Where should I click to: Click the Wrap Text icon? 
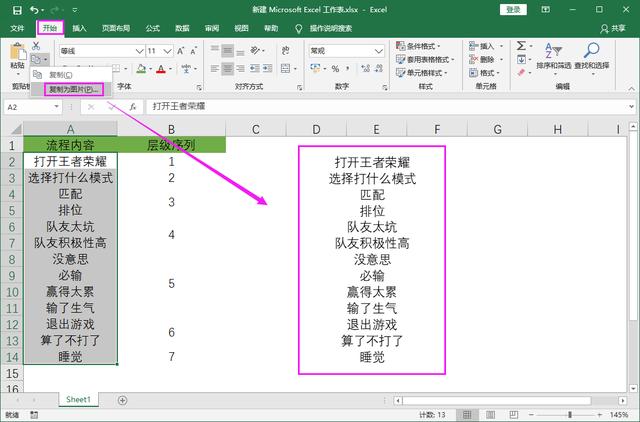pos(286,51)
